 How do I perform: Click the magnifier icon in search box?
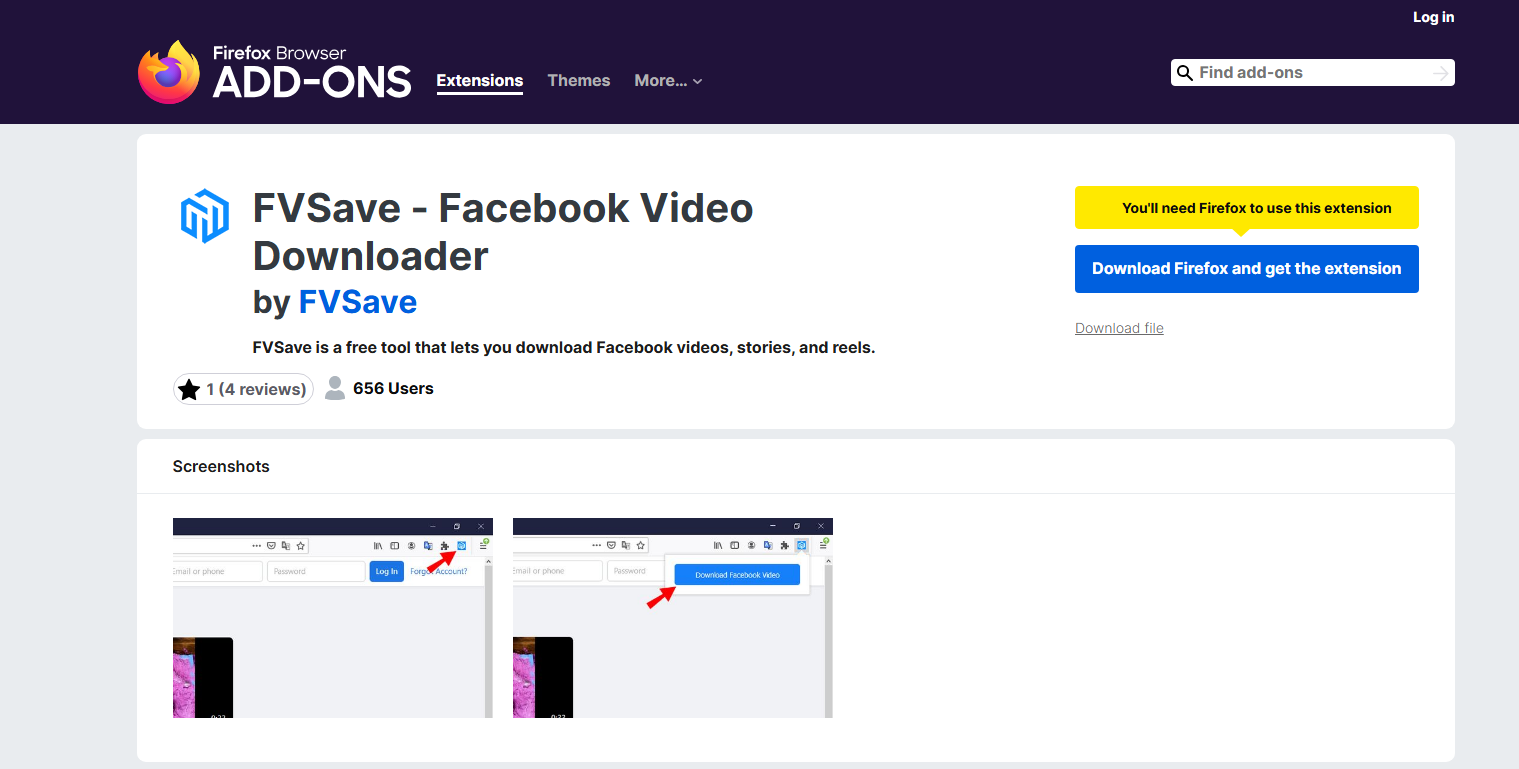pyautogui.click(x=1185, y=73)
